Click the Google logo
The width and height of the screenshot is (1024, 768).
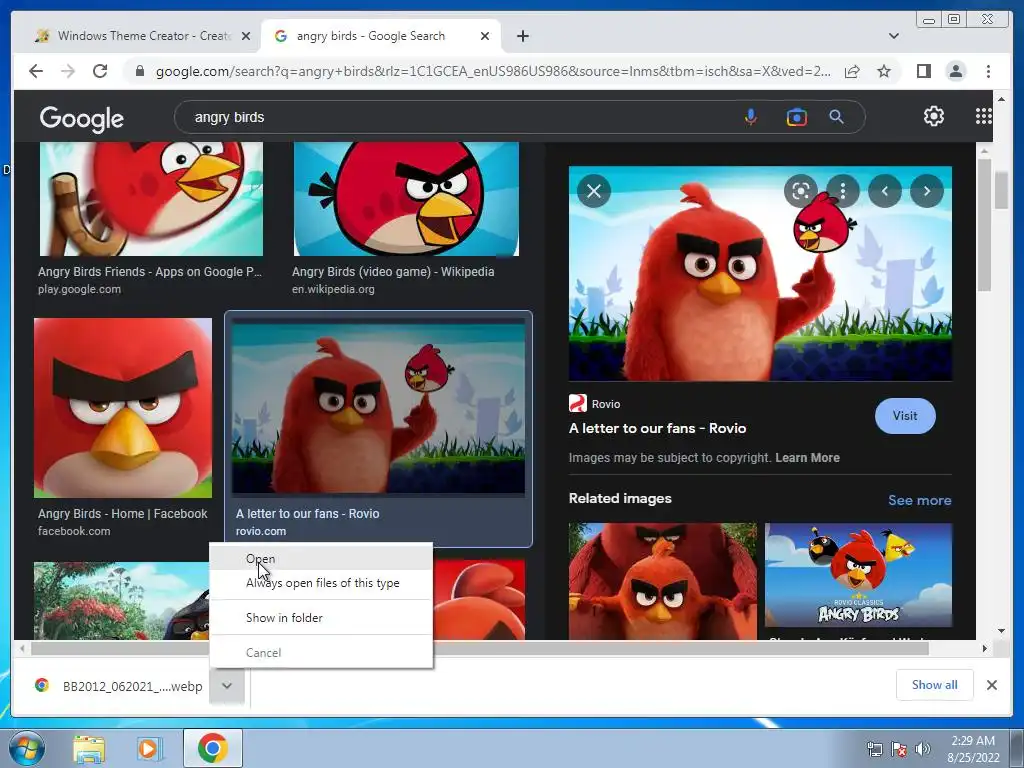[x=82, y=118]
